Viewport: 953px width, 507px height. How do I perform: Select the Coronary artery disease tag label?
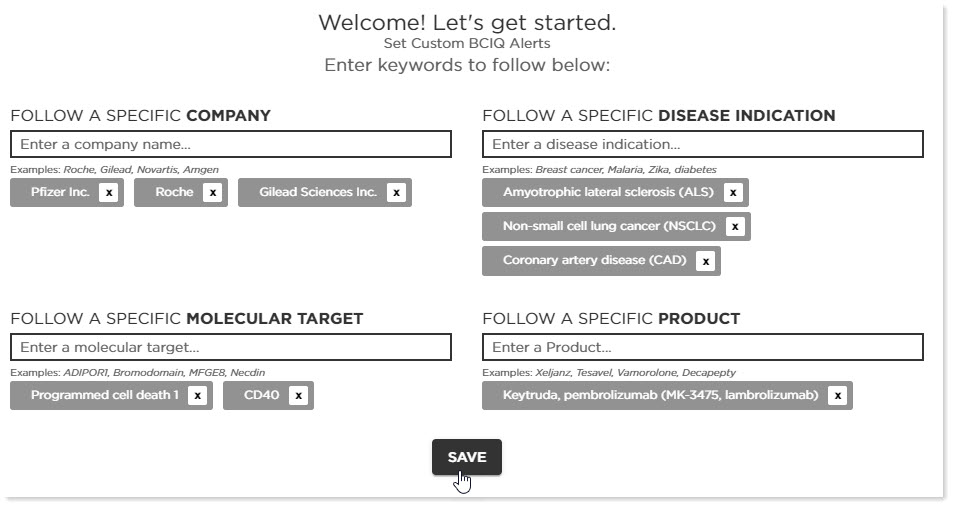(x=594, y=260)
